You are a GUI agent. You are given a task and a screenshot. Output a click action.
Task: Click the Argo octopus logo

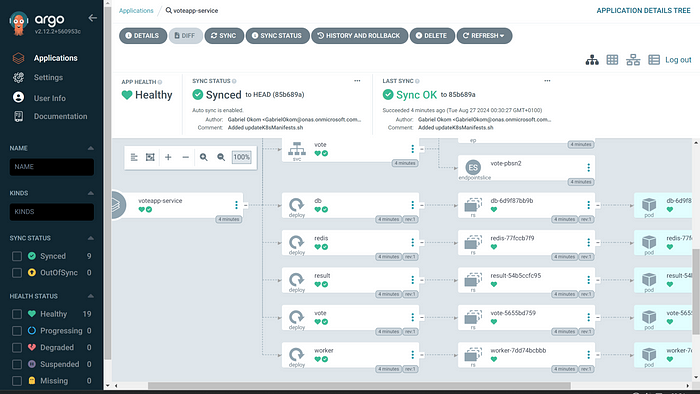[18, 24]
